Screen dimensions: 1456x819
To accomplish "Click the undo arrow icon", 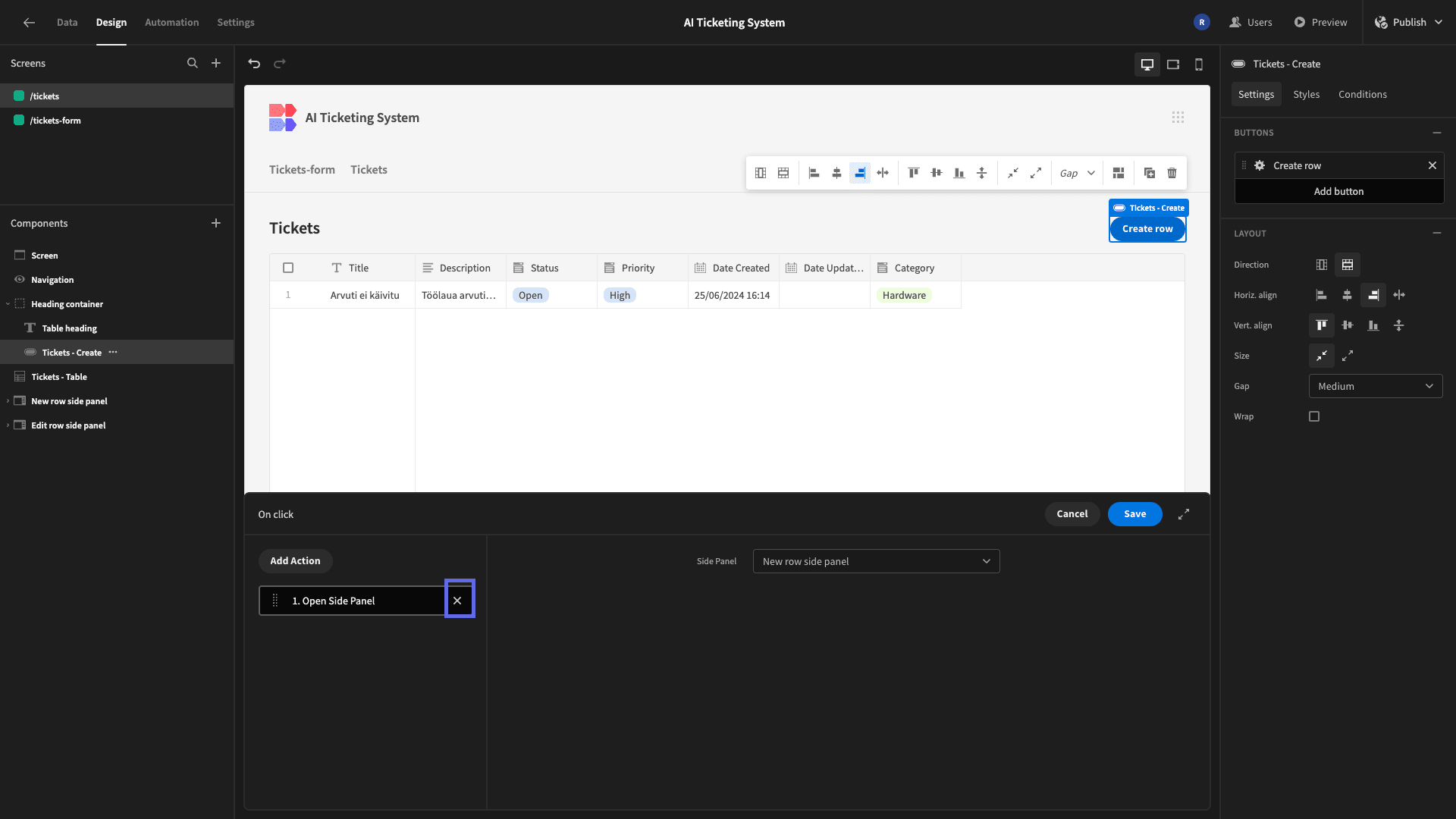I will coord(254,64).
